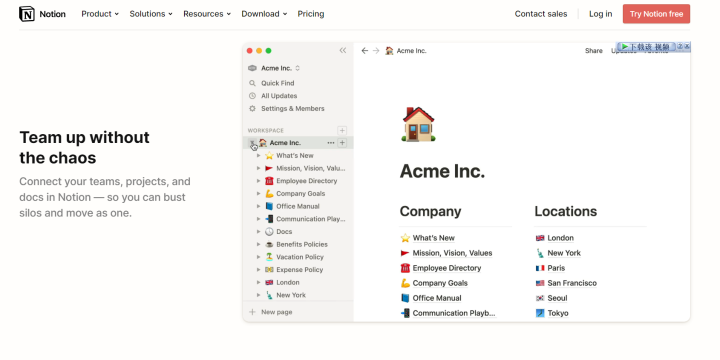
Task: Click the house icon in the breadcrumb
Action: (x=389, y=51)
